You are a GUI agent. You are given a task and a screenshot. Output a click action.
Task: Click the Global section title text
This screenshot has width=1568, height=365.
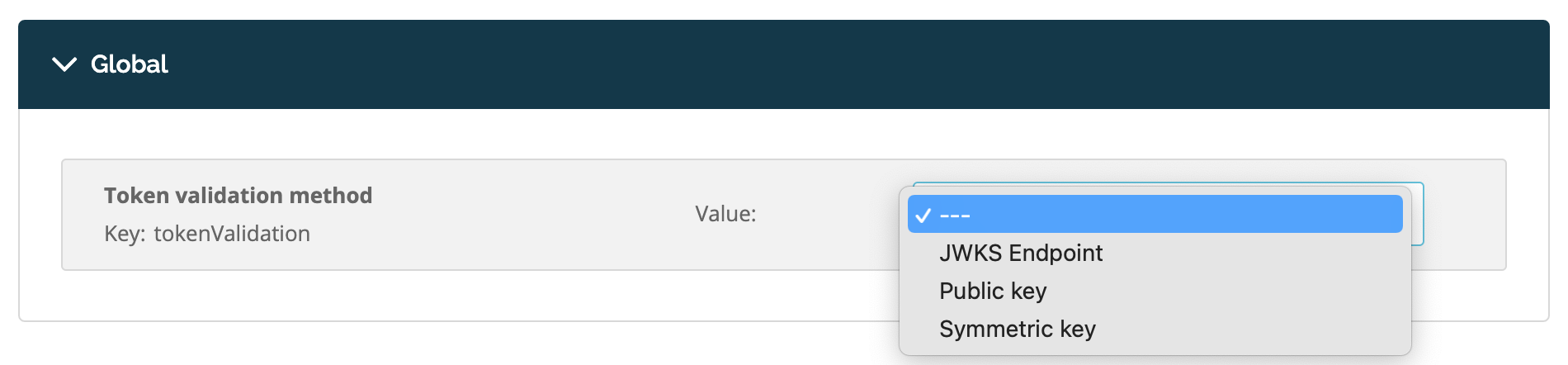[x=130, y=64]
